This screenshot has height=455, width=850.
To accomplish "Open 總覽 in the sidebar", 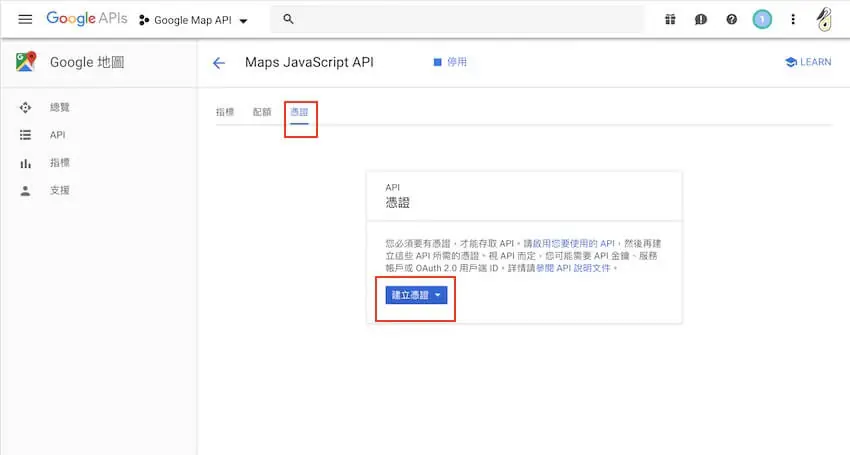I will pos(60,107).
